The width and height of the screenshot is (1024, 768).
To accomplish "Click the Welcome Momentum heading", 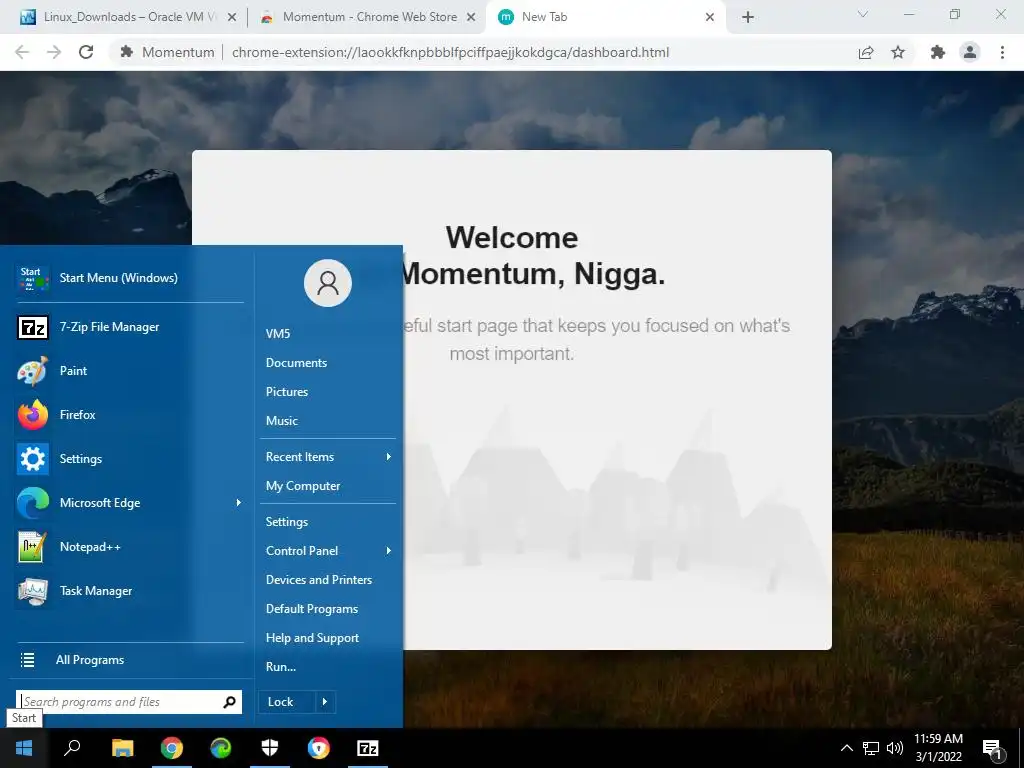I will pyautogui.click(x=512, y=255).
